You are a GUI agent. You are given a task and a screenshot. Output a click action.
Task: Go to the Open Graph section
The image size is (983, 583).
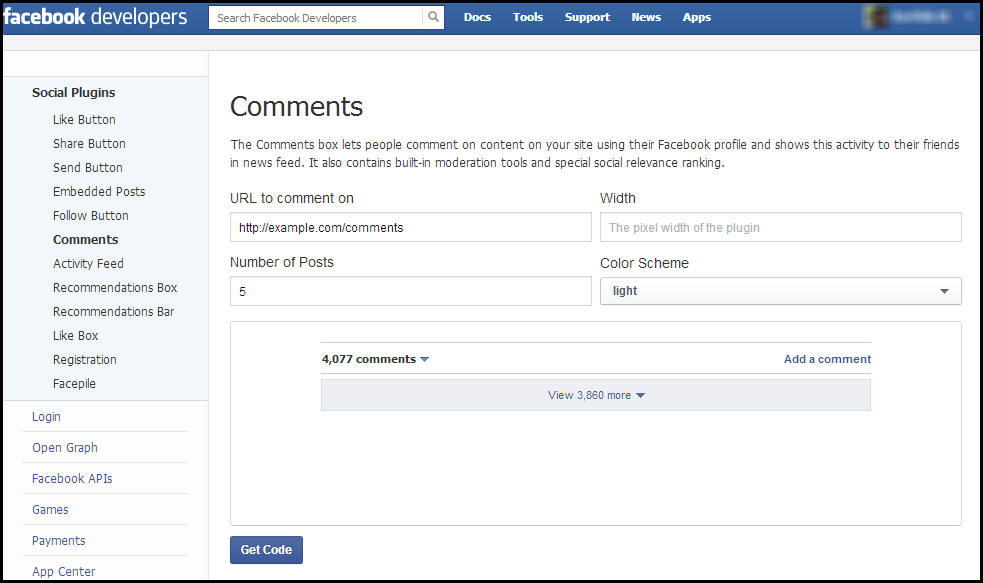(64, 447)
